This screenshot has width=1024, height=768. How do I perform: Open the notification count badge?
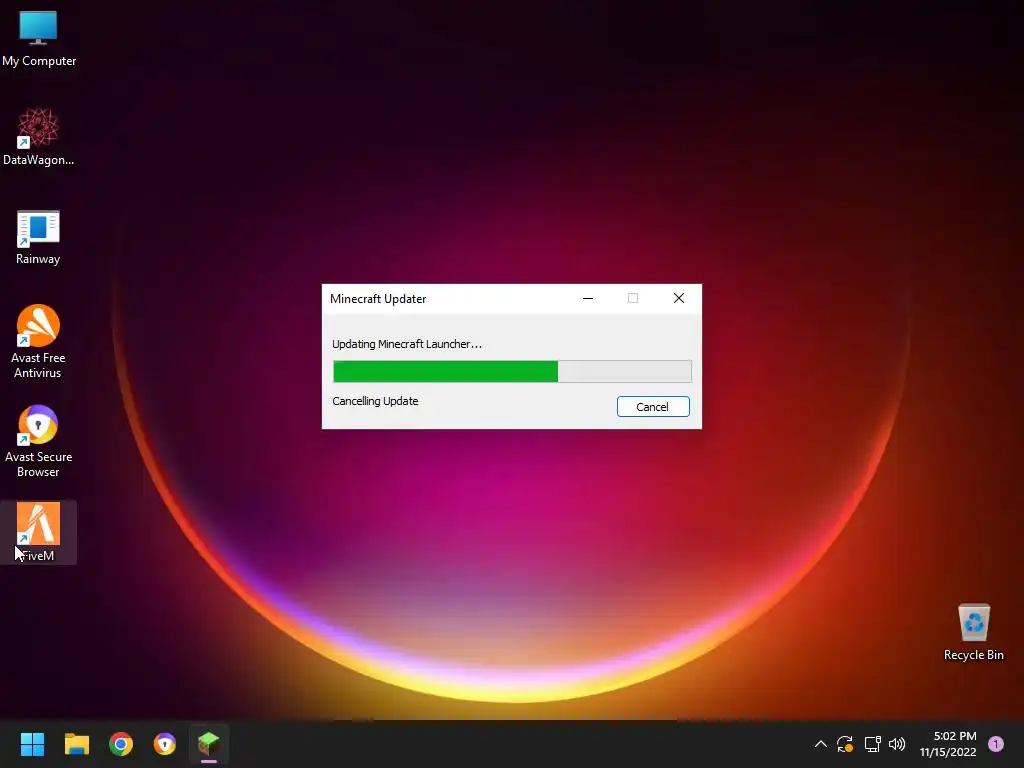996,744
